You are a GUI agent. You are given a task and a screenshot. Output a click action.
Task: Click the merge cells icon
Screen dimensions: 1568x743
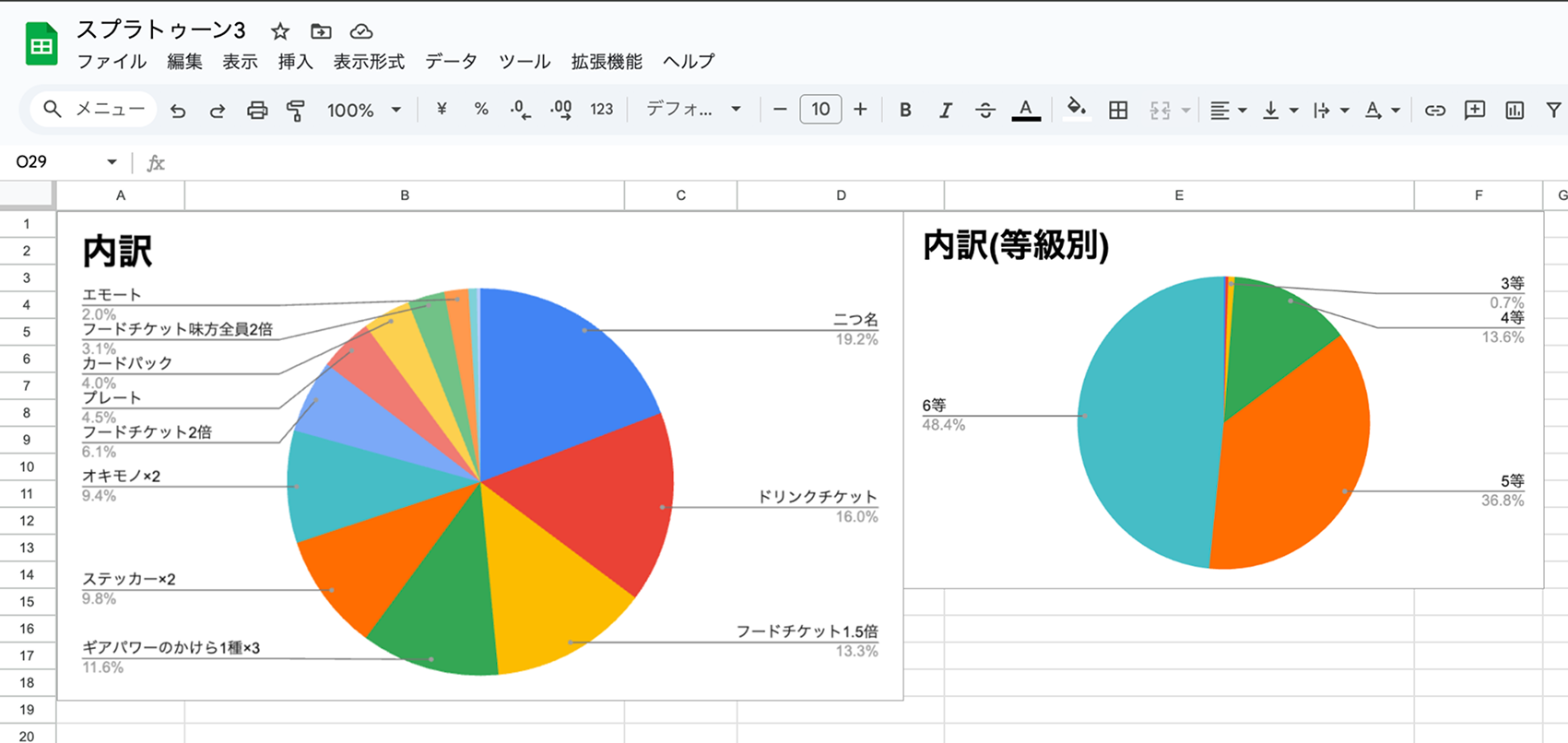1160,111
